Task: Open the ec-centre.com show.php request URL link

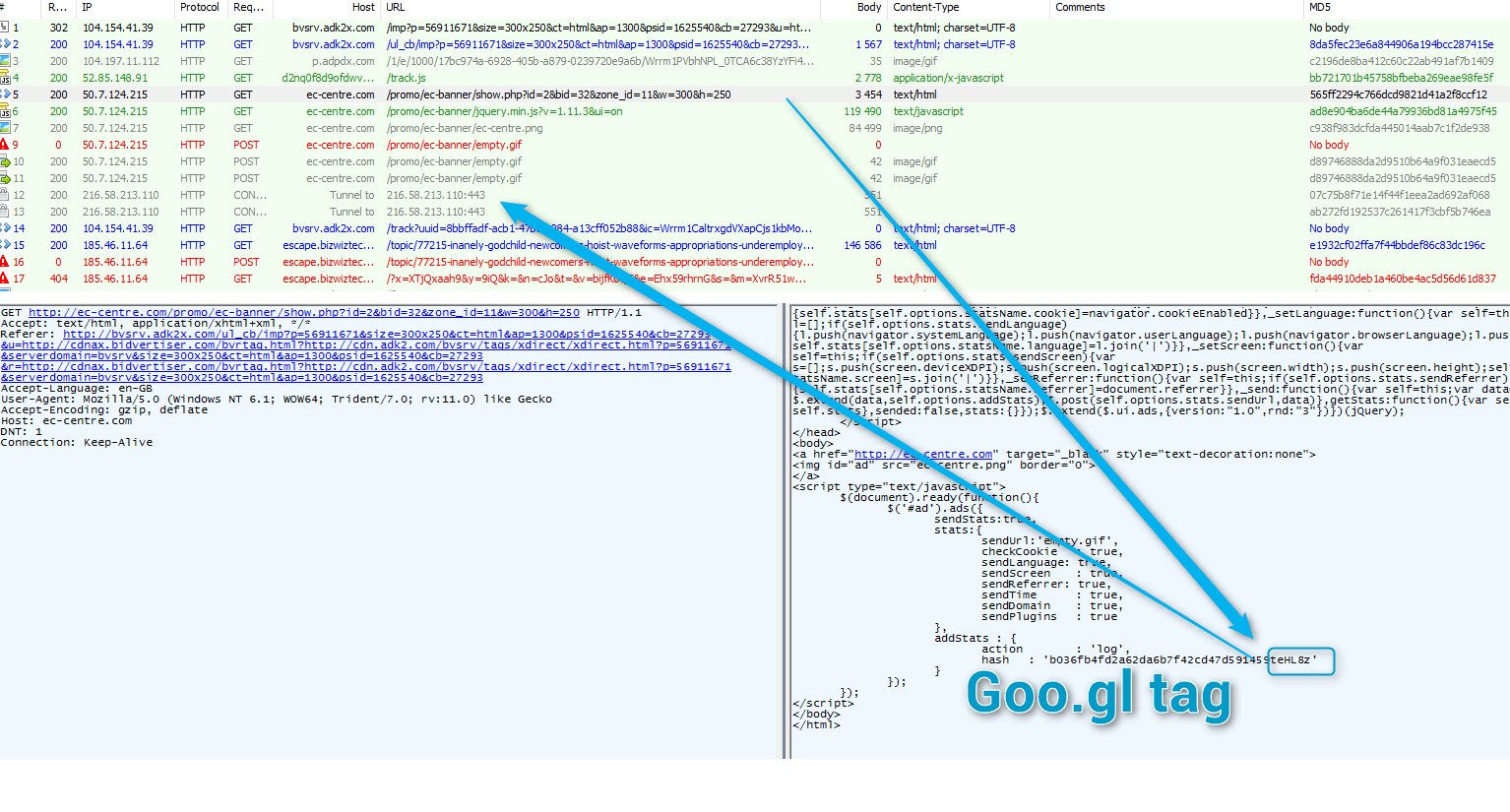Action: click(x=304, y=312)
